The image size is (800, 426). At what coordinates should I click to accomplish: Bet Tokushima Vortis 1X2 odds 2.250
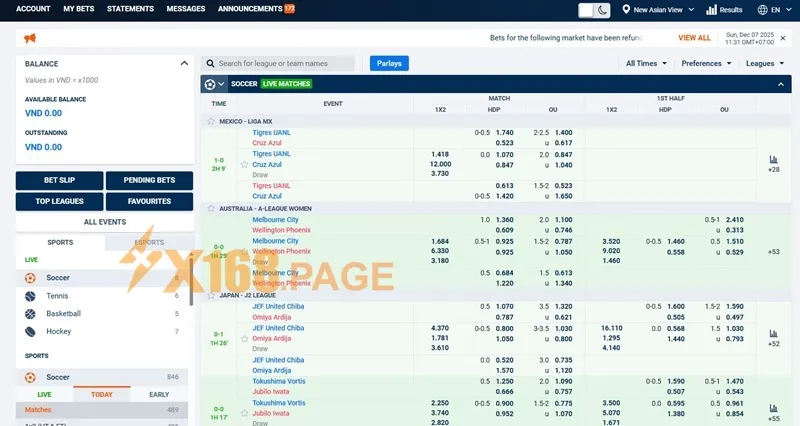[440, 403]
